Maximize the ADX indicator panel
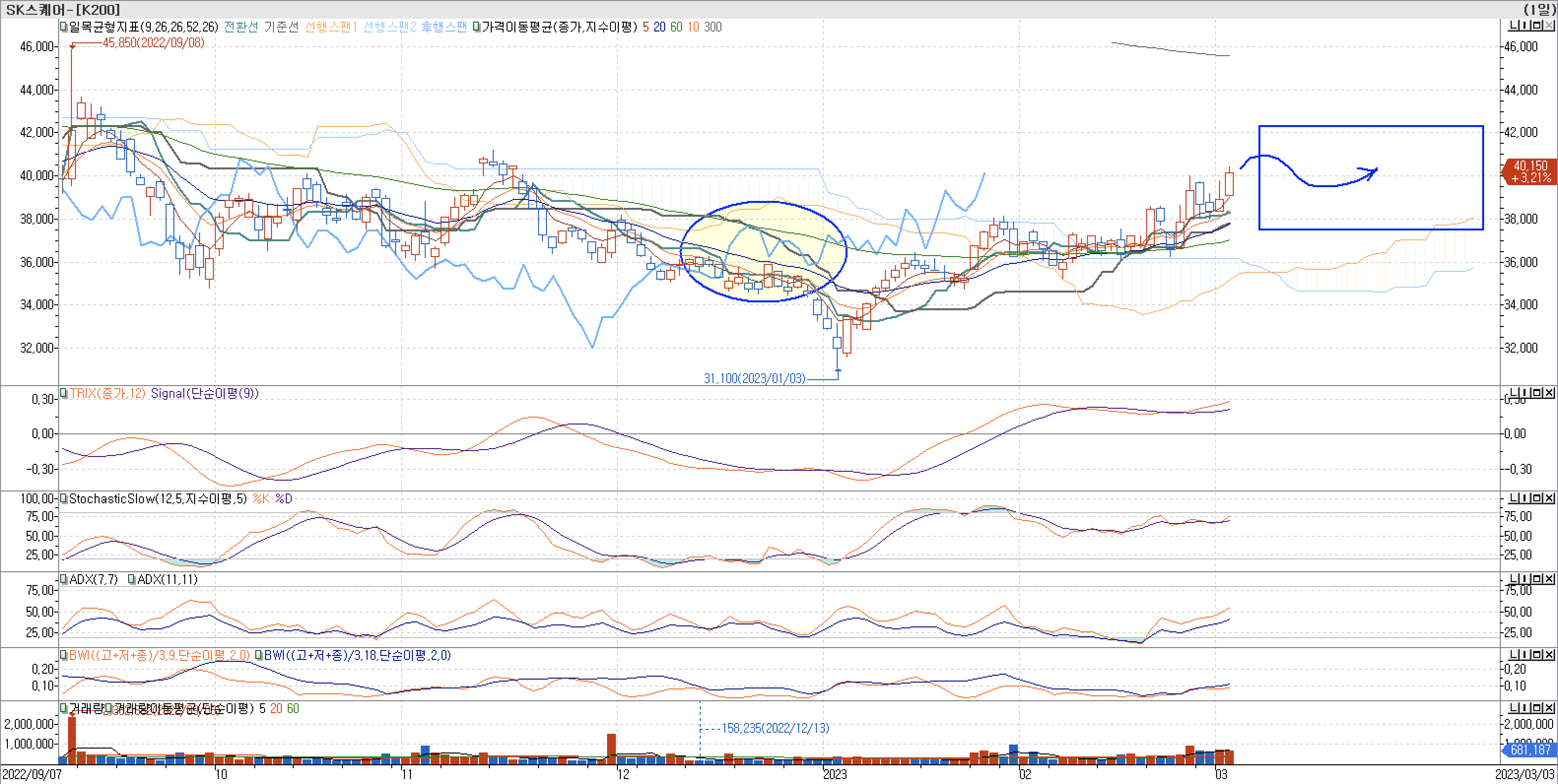The height and width of the screenshot is (784, 1558). [1537, 579]
